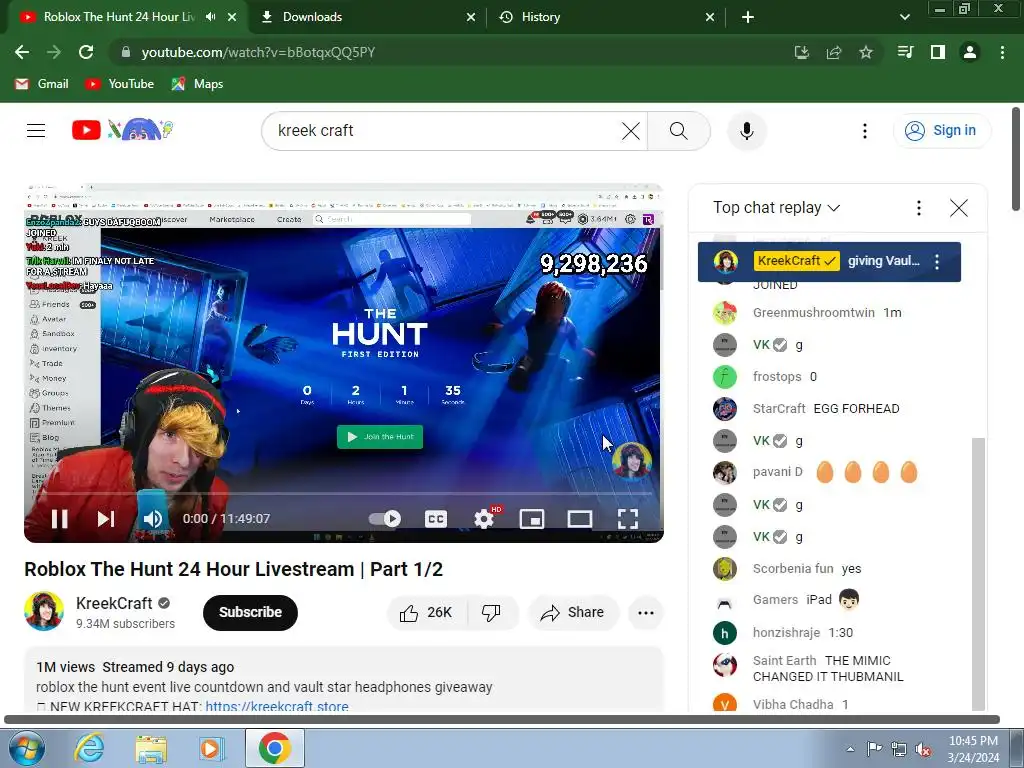Search with your voice microphone
1024x768 pixels.
pos(746,131)
